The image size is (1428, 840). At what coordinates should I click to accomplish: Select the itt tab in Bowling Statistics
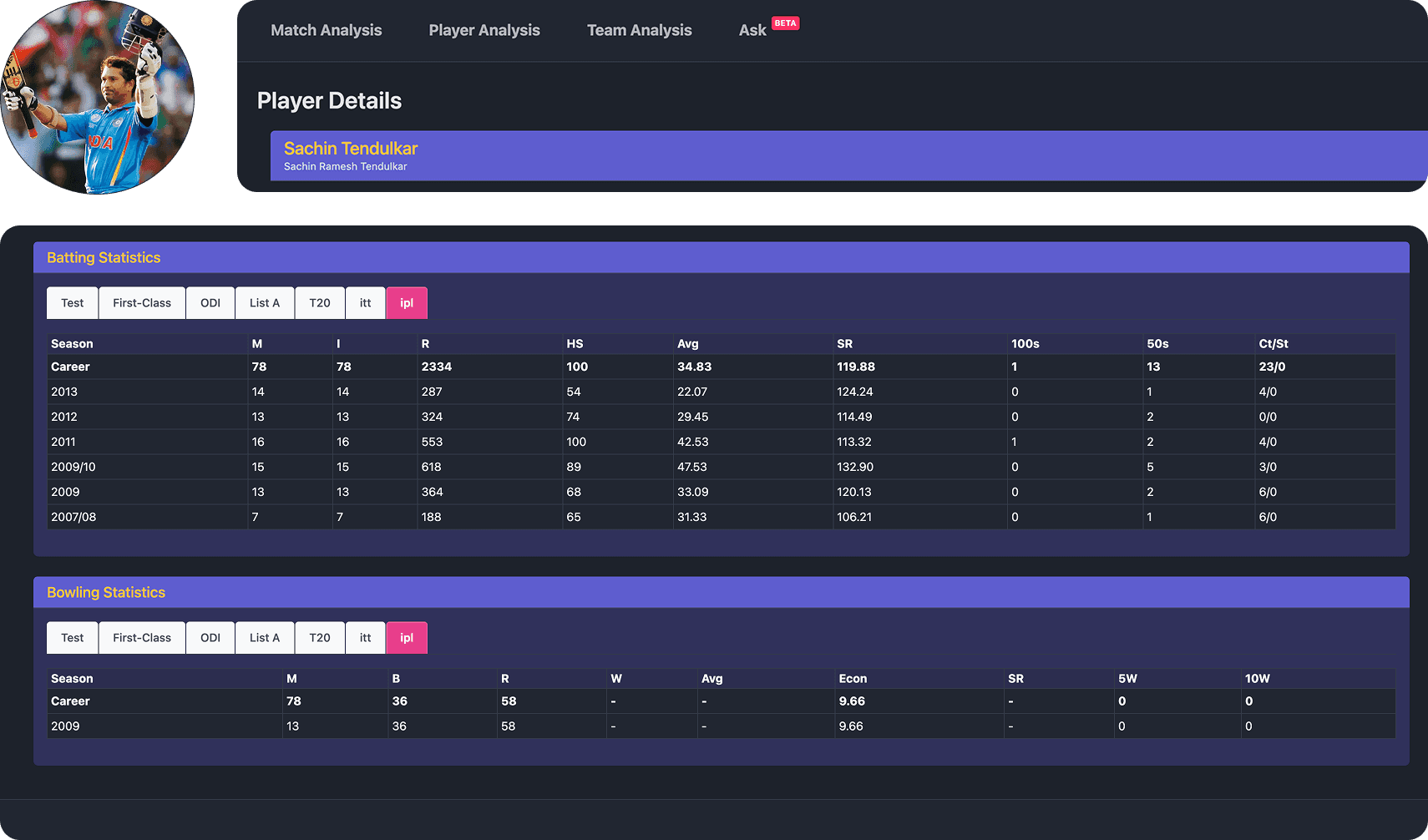pyautogui.click(x=365, y=638)
